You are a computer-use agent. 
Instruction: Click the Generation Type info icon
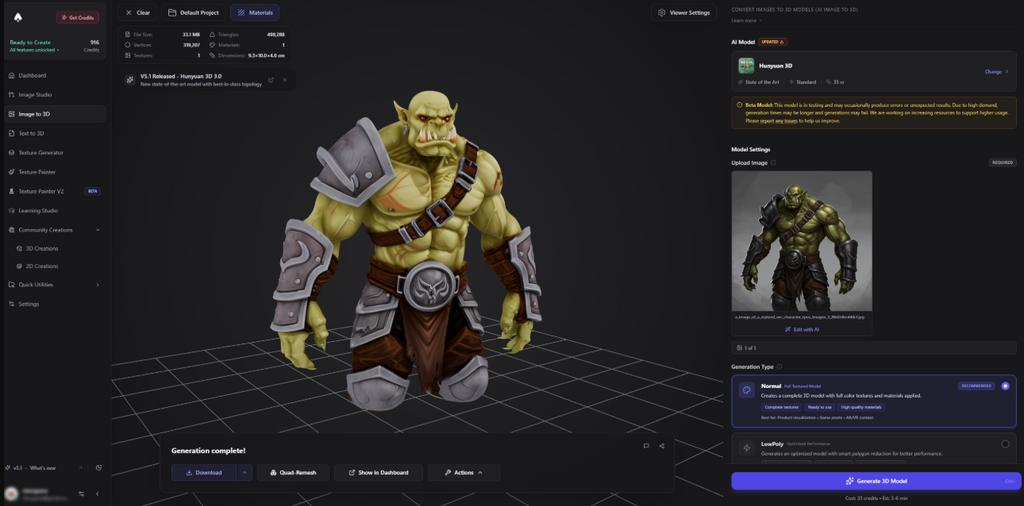(x=779, y=367)
